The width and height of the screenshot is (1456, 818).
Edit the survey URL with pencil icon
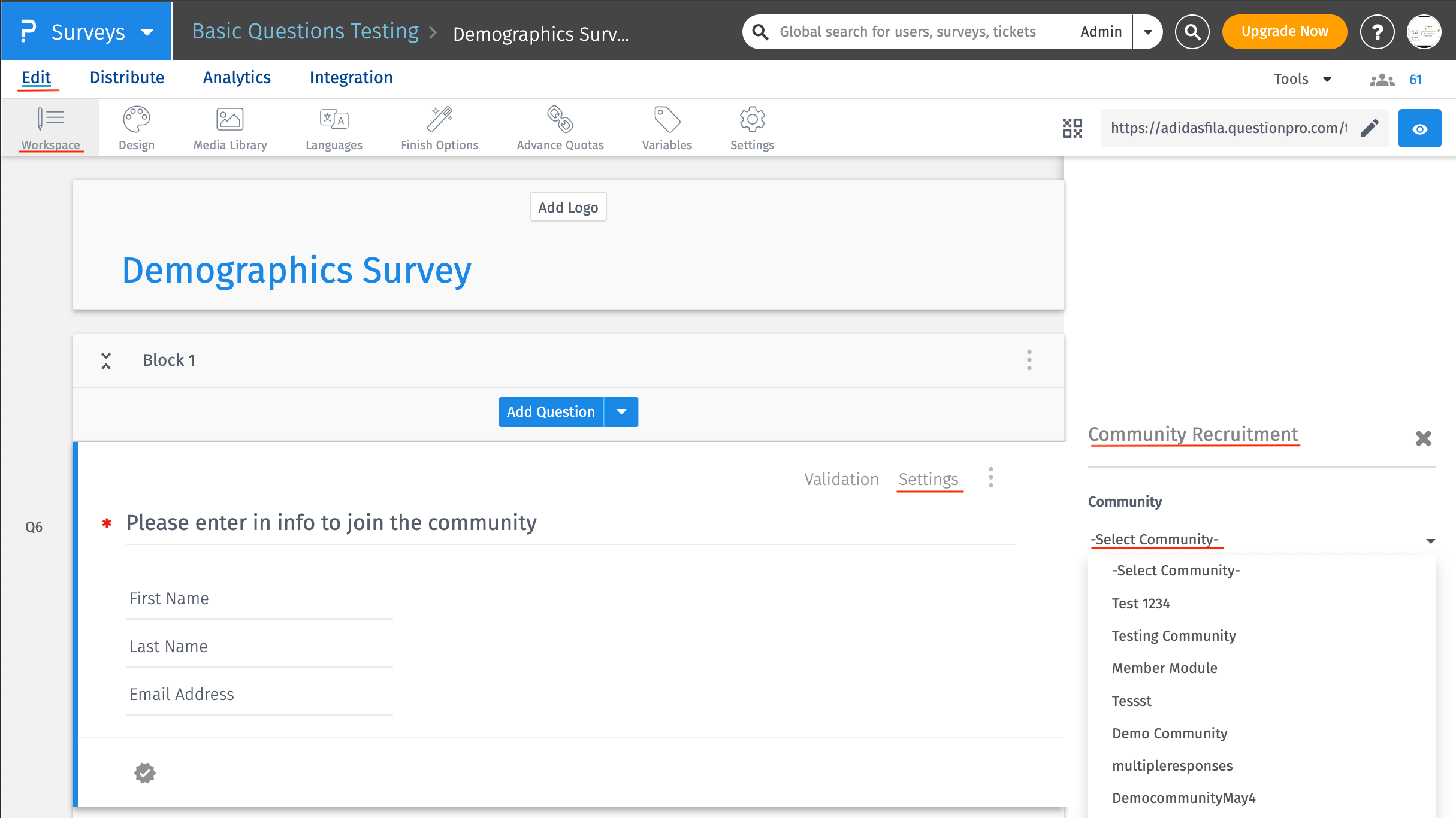coord(1370,128)
